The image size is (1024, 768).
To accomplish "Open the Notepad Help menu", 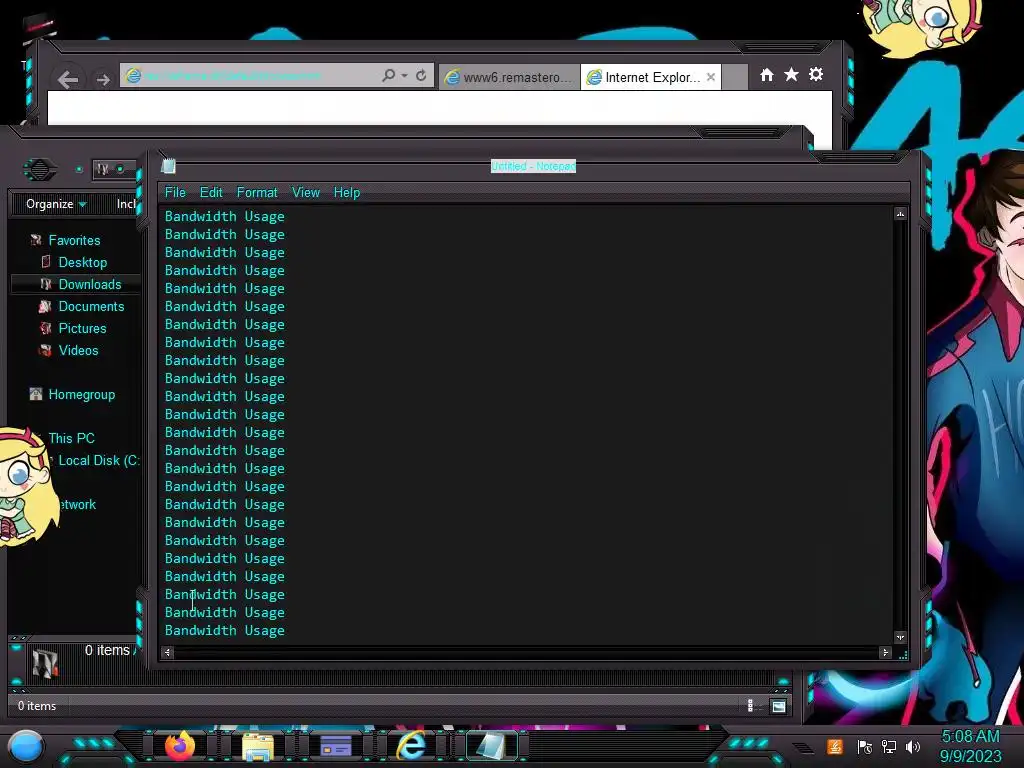I will pos(347,193).
